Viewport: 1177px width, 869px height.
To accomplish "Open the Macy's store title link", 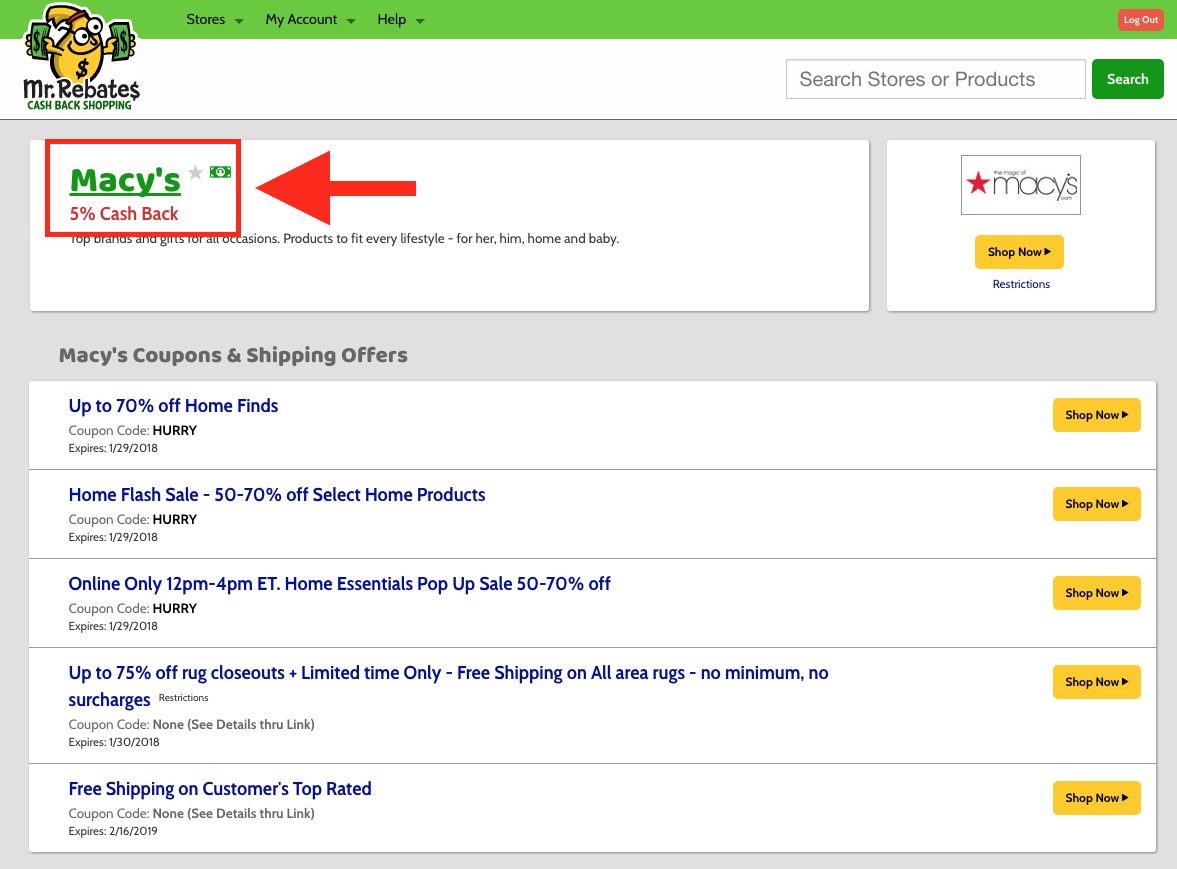I will click(125, 180).
